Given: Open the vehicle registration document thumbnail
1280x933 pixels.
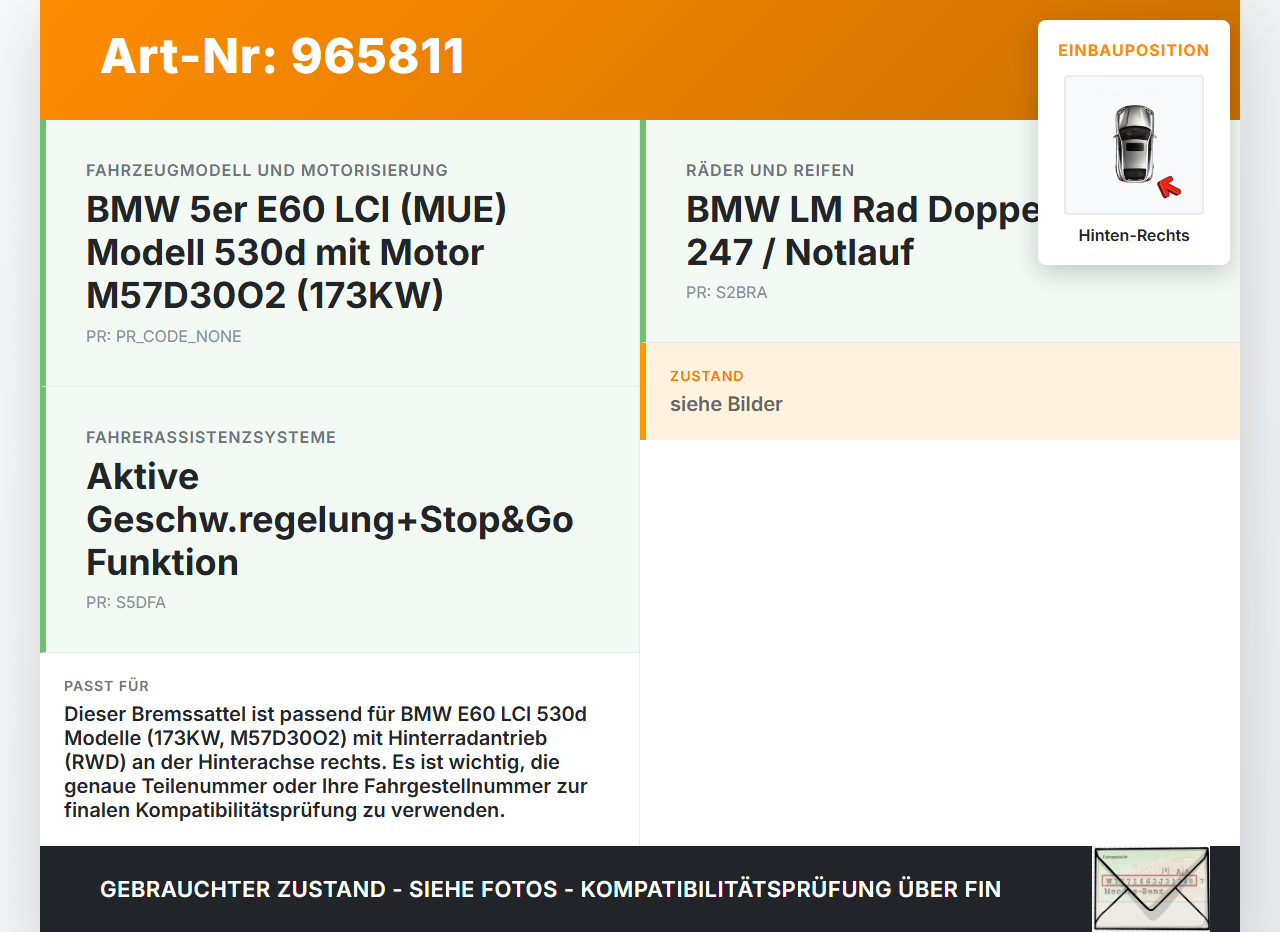Looking at the screenshot, I should point(1151,889).
